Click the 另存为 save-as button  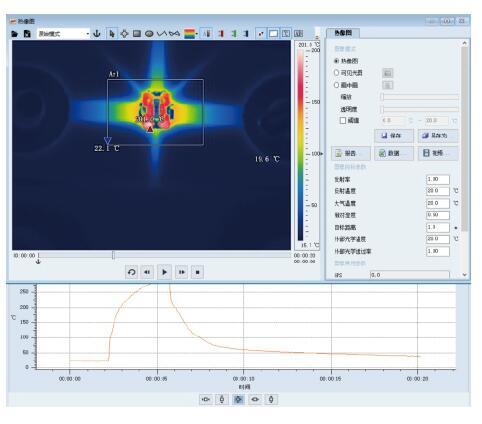point(438,136)
